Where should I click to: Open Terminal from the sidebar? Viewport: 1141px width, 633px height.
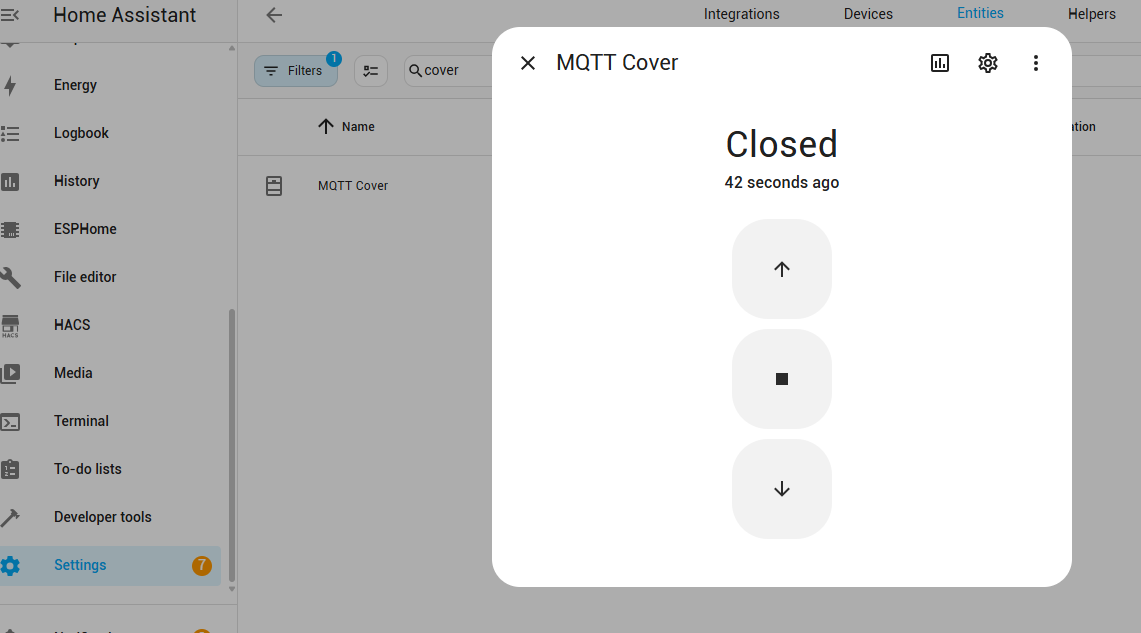tap(81, 421)
